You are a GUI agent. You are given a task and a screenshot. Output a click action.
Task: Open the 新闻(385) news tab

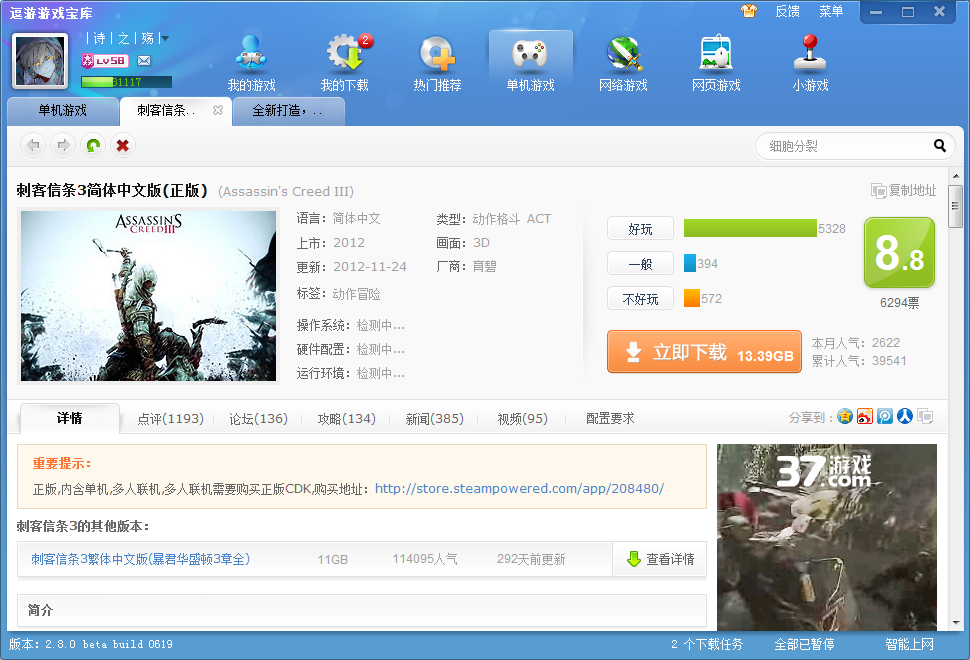point(434,419)
